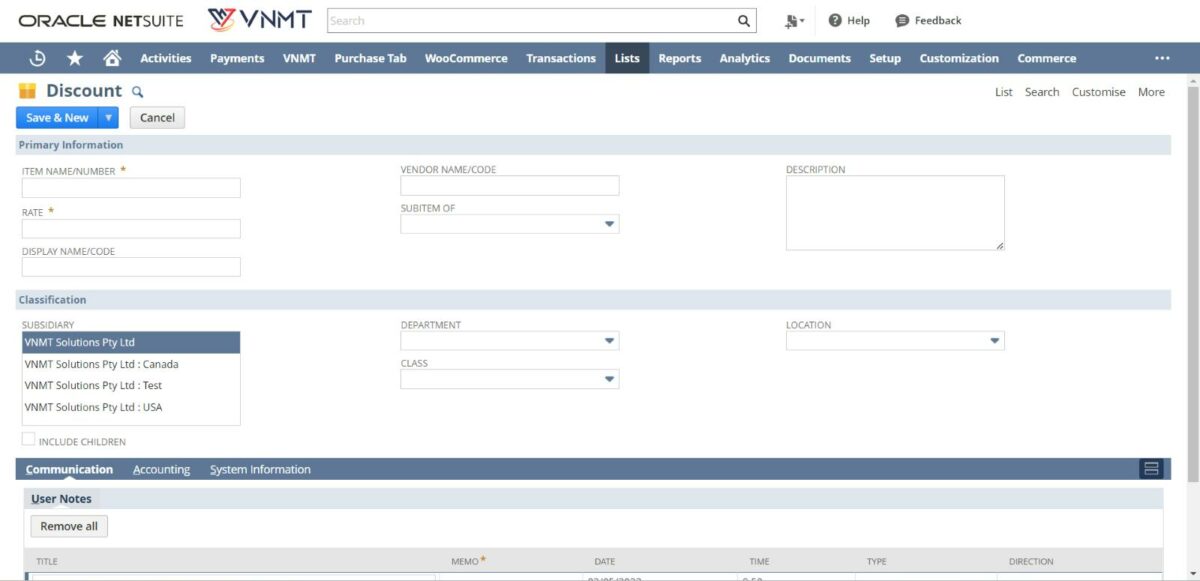Select subsidiary VNMT Solutions Pty Ltd : USA
The width and height of the screenshot is (1200, 581).
coord(131,407)
